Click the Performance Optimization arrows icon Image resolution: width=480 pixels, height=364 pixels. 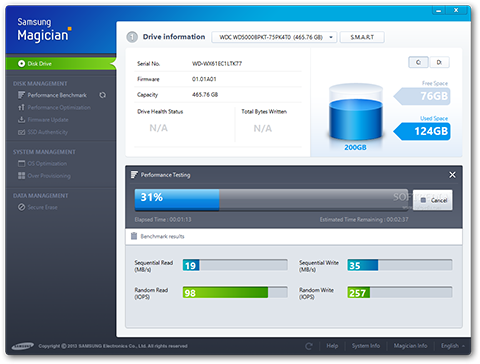21,107
